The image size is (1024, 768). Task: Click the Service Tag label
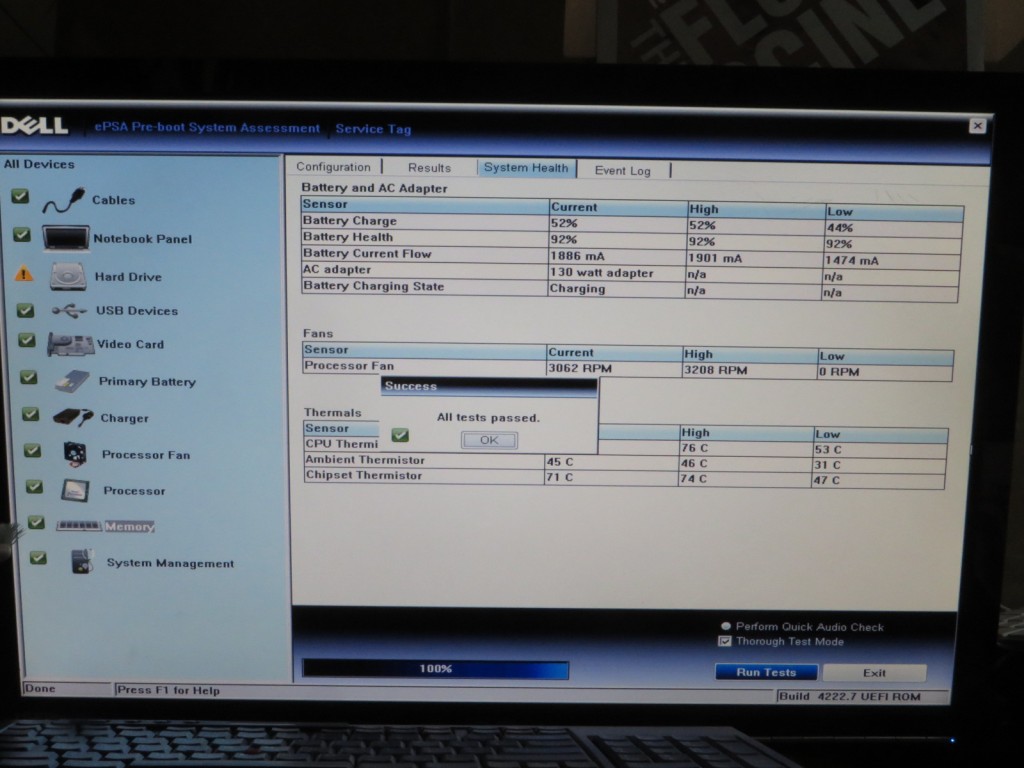tap(373, 129)
